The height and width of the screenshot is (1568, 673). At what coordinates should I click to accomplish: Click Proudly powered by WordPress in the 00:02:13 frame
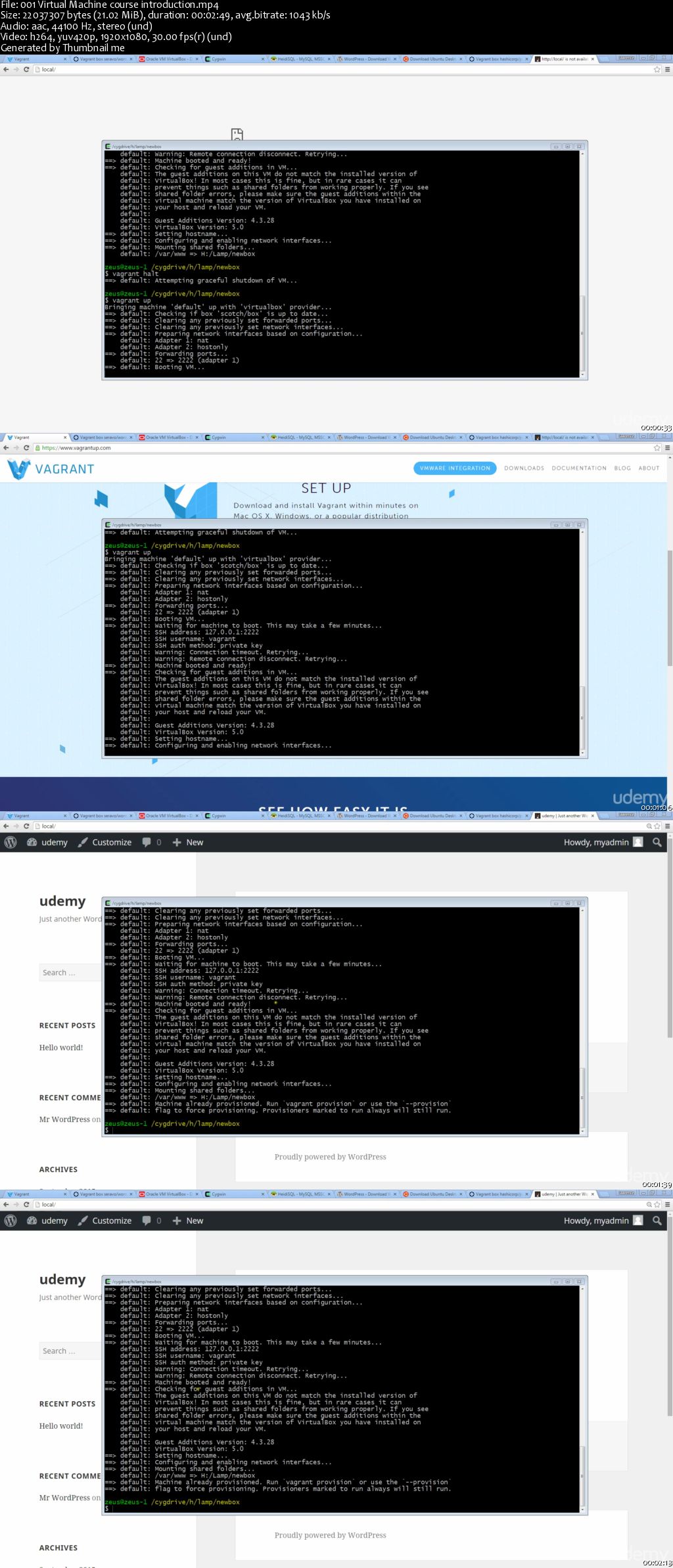(330, 1535)
